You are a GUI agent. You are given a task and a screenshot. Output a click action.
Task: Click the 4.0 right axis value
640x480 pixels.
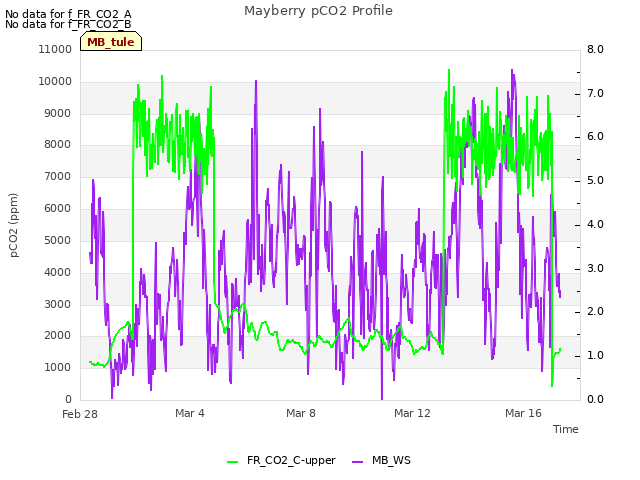click(596, 224)
